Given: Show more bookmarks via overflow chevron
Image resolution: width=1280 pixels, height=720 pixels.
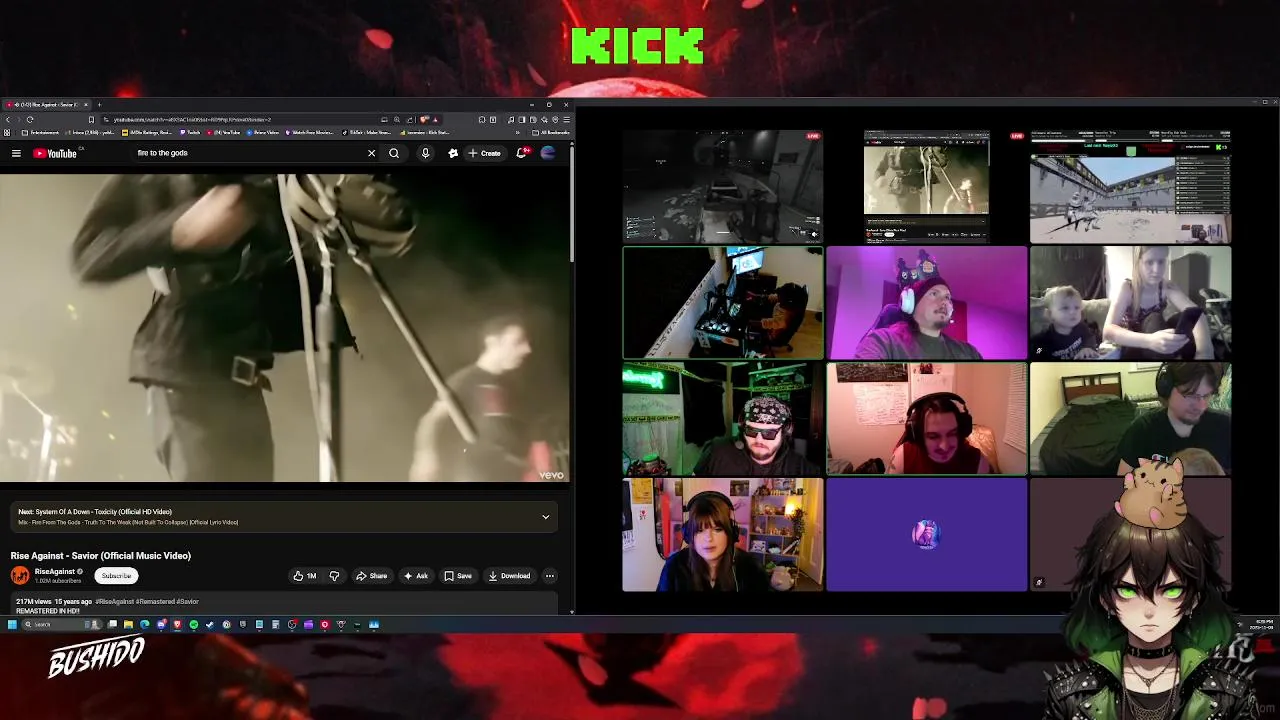Looking at the screenshot, I should 518,132.
